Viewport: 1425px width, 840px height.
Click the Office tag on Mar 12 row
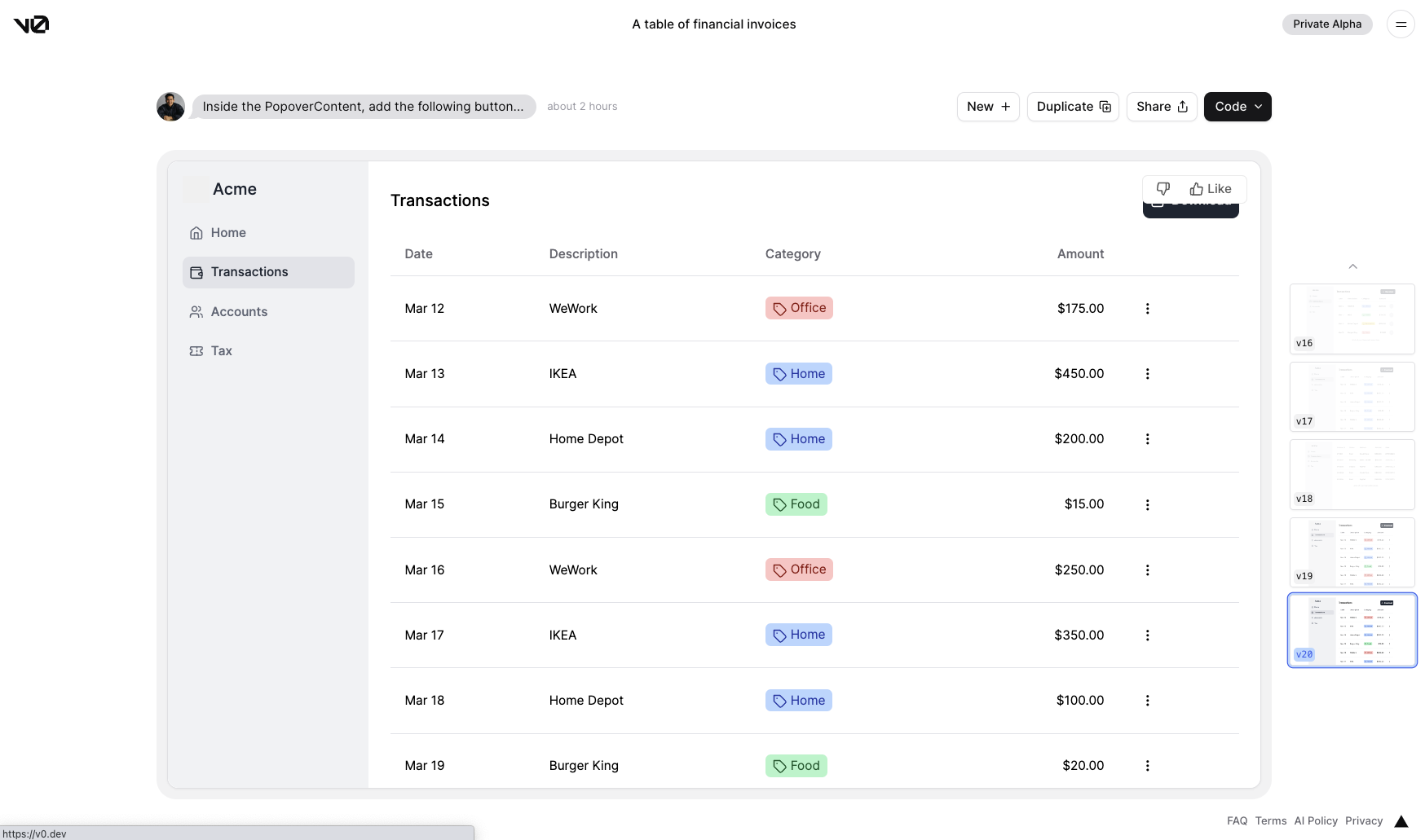click(x=799, y=308)
